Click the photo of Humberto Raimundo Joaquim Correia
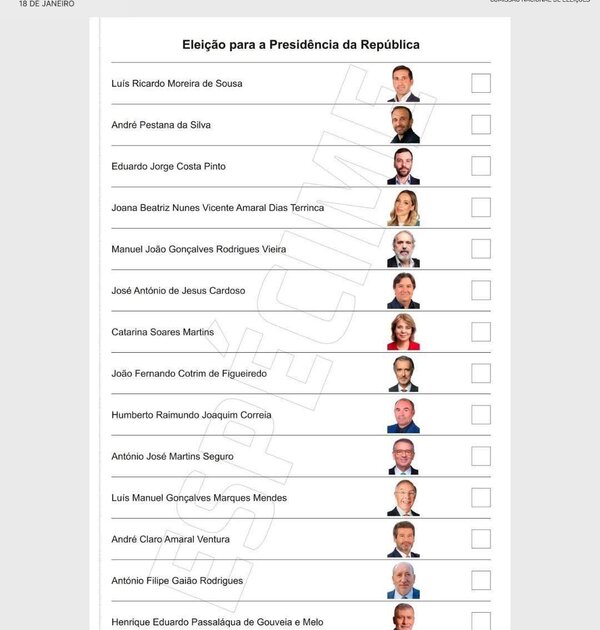The image size is (600, 630). [404, 415]
